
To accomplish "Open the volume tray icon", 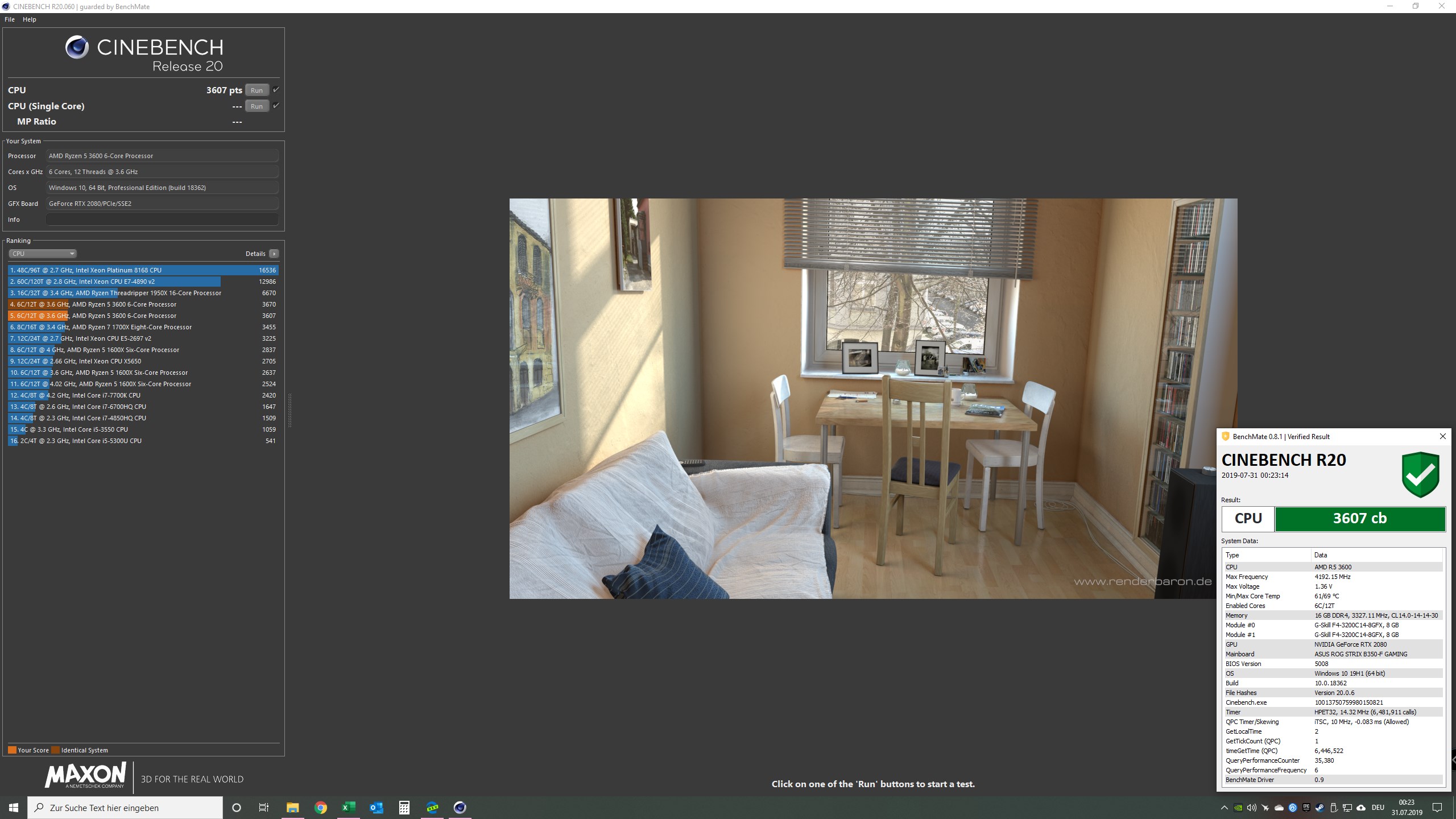I will click(x=1252, y=808).
